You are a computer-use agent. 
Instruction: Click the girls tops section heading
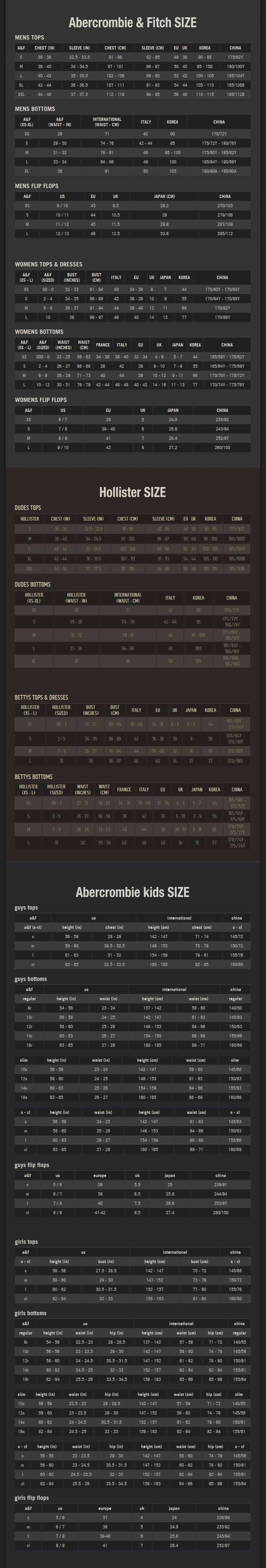(x=26, y=1242)
